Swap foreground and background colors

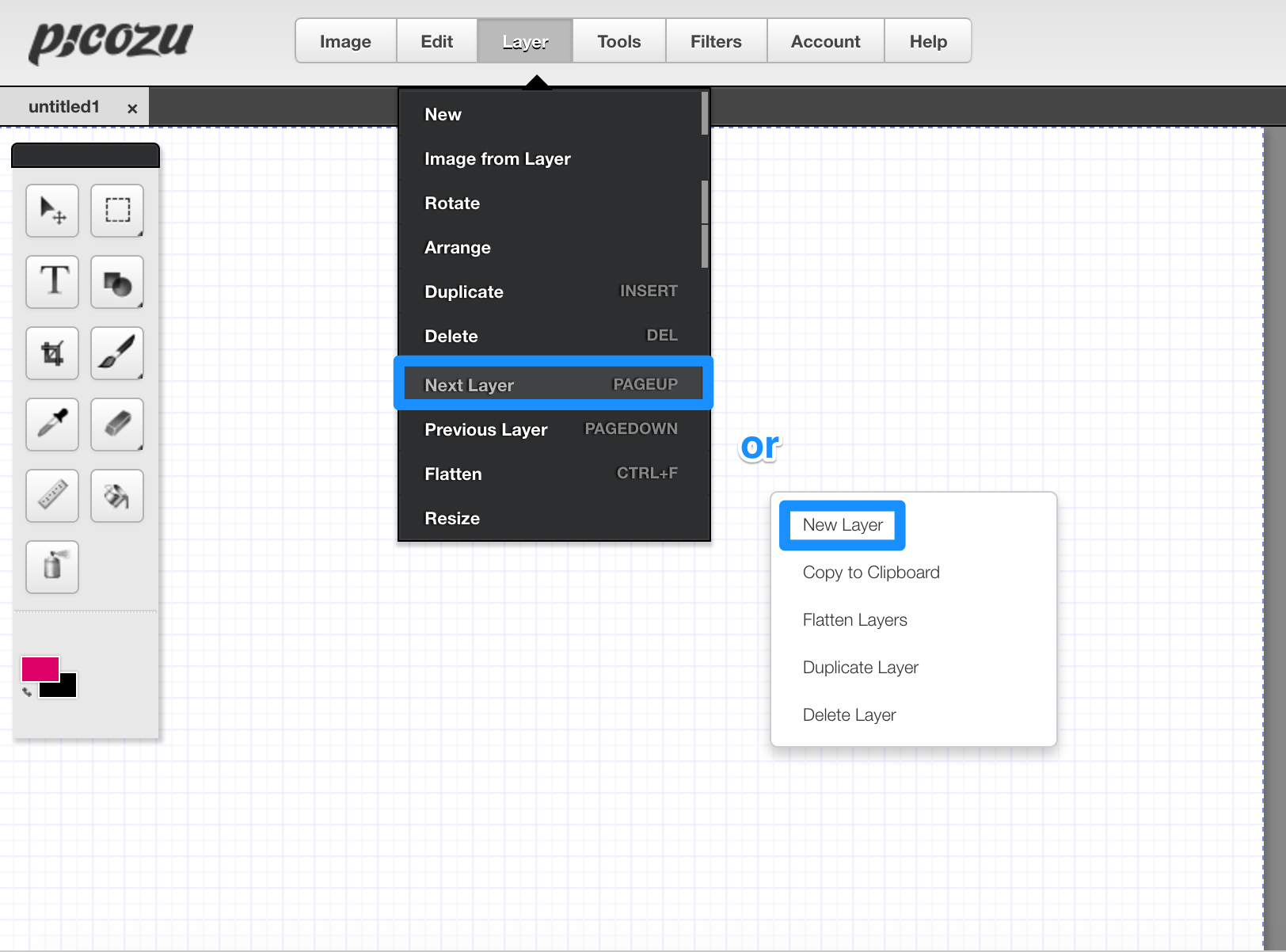[27, 692]
